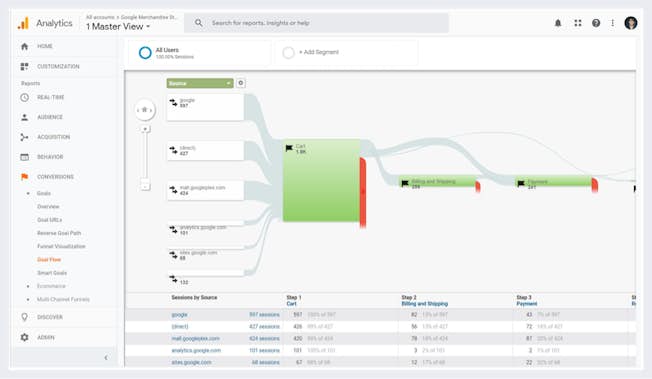Click the help question mark icon
This screenshot has height=379, width=652.
coord(596,23)
